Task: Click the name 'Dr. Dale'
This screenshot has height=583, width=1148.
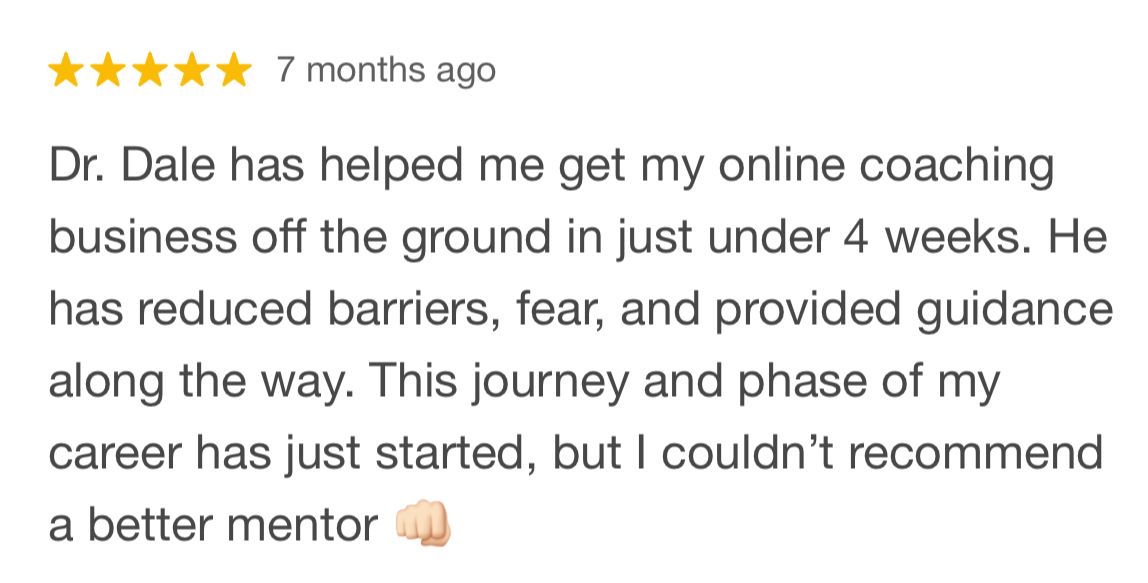Action: coord(133,166)
